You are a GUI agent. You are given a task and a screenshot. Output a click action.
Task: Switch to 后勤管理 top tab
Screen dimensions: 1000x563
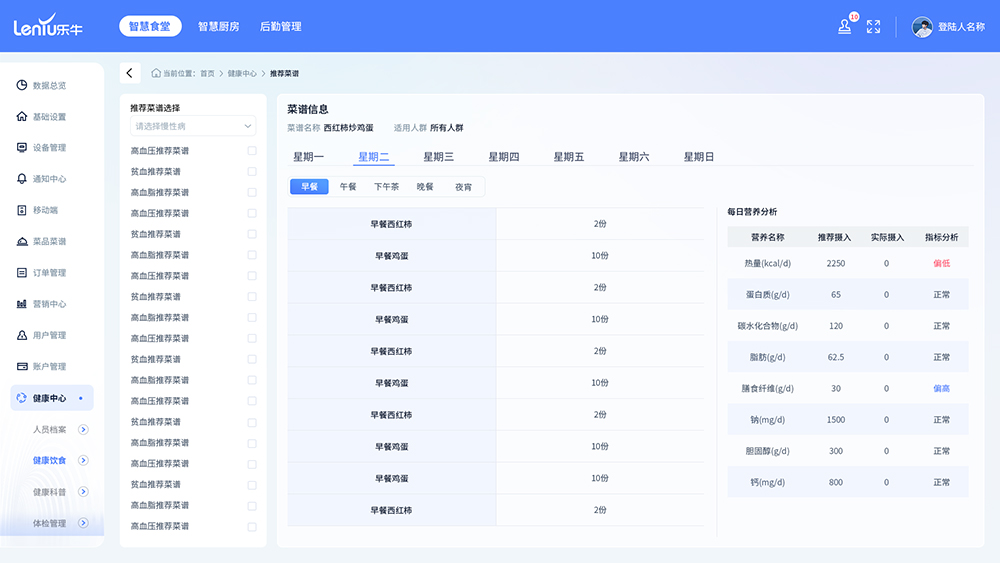click(281, 26)
